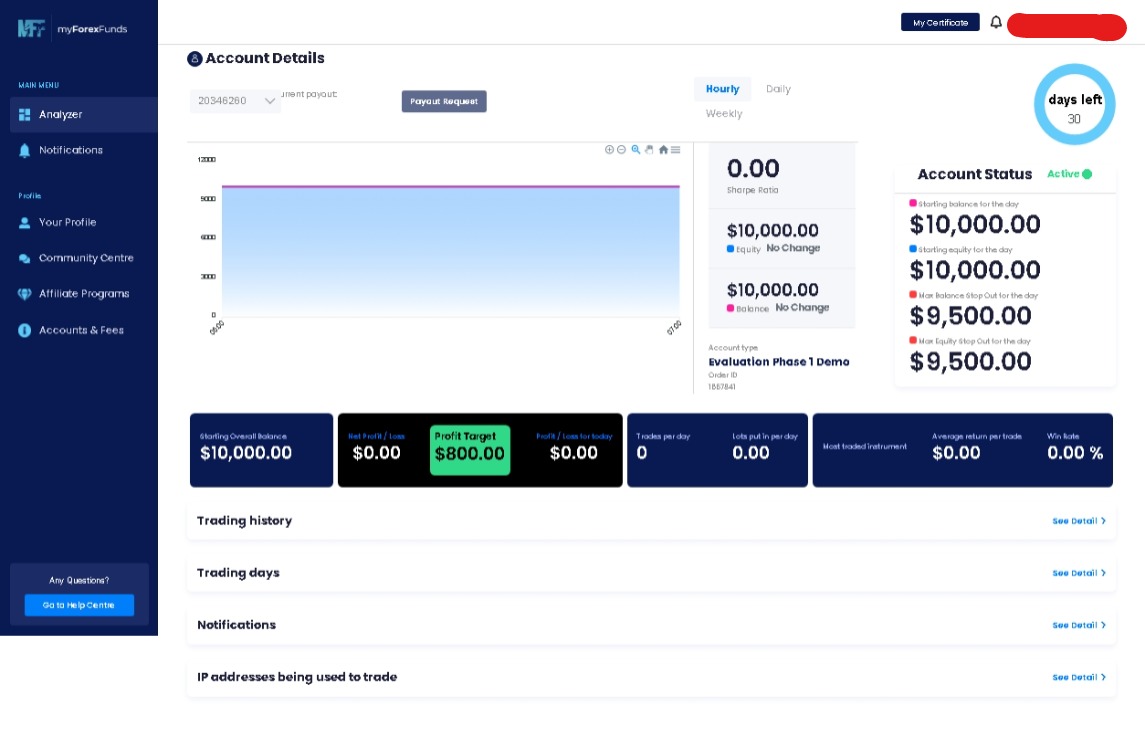Expand IP addresses See Detail
Viewport: 1145px width, 746px height.
(1079, 677)
